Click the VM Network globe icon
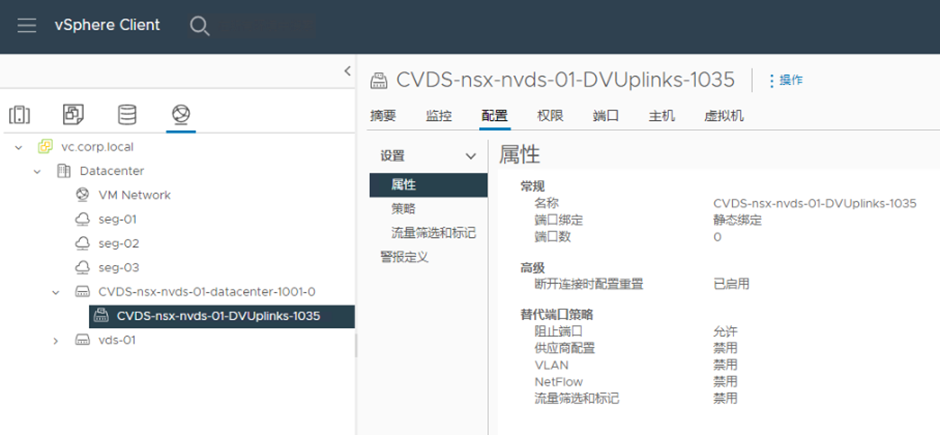Viewport: 940px width, 435px height. pos(82,195)
